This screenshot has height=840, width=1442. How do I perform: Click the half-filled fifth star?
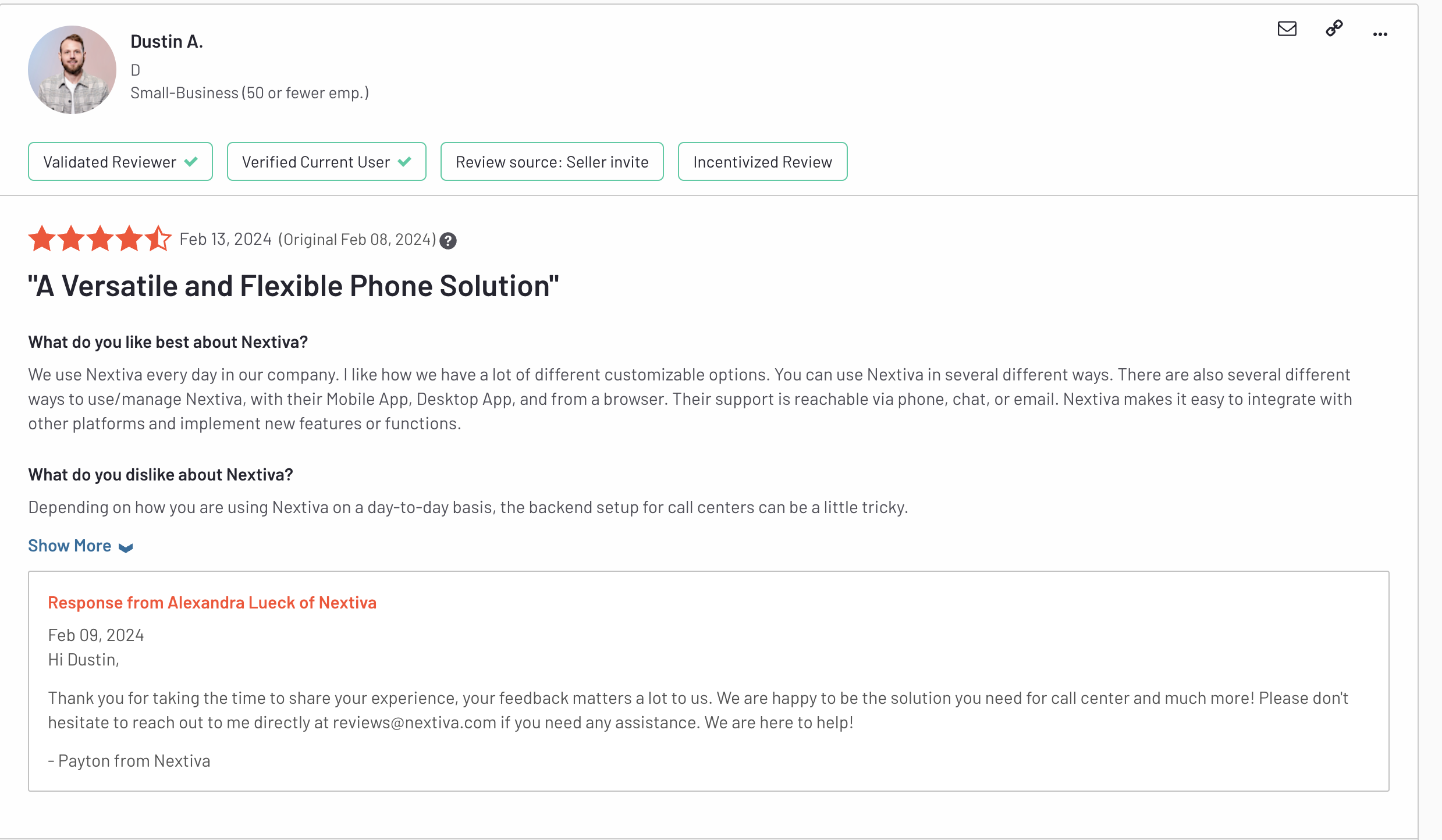157,239
